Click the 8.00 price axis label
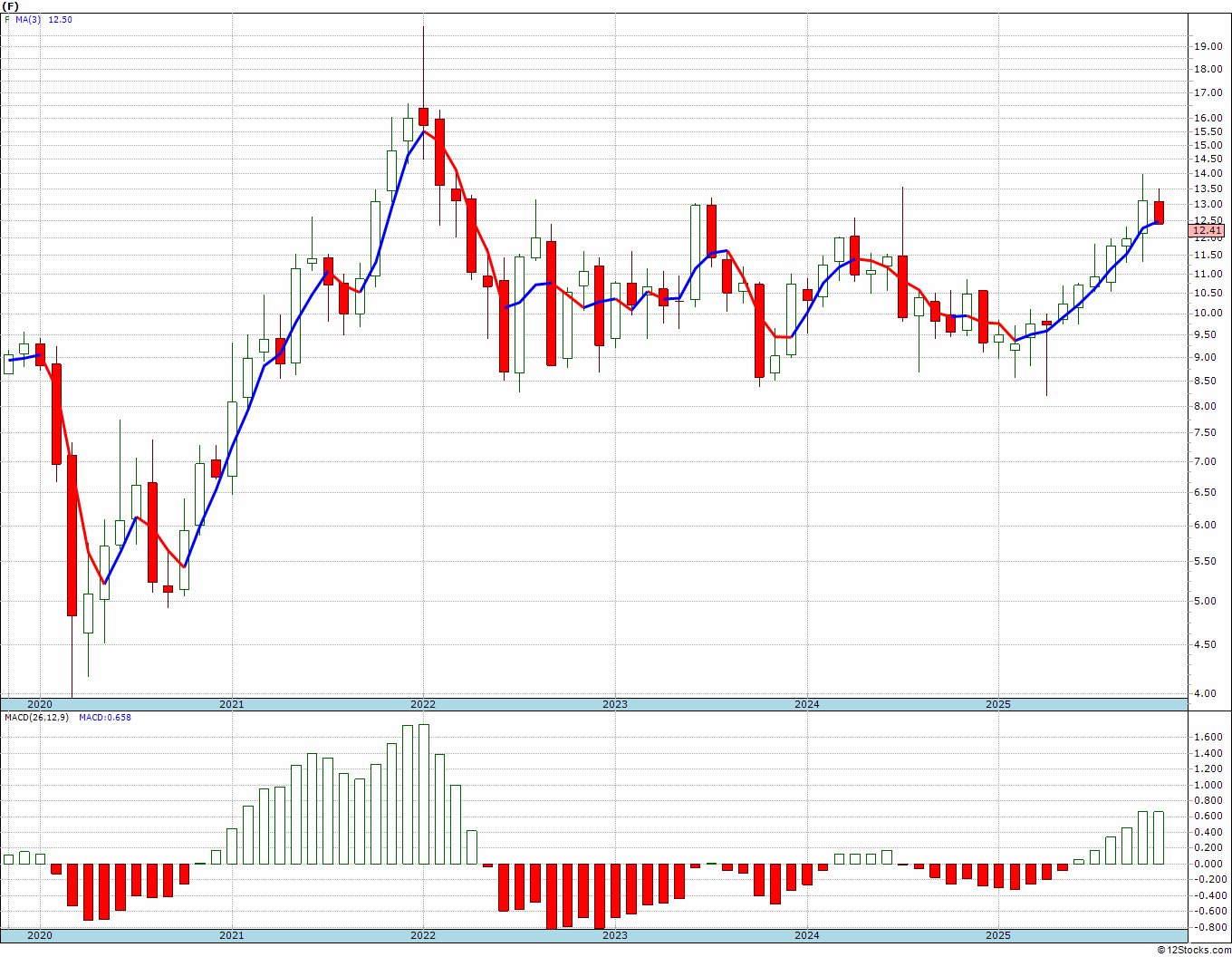Image resolution: width=1232 pixels, height=957 pixels. 1205,407
